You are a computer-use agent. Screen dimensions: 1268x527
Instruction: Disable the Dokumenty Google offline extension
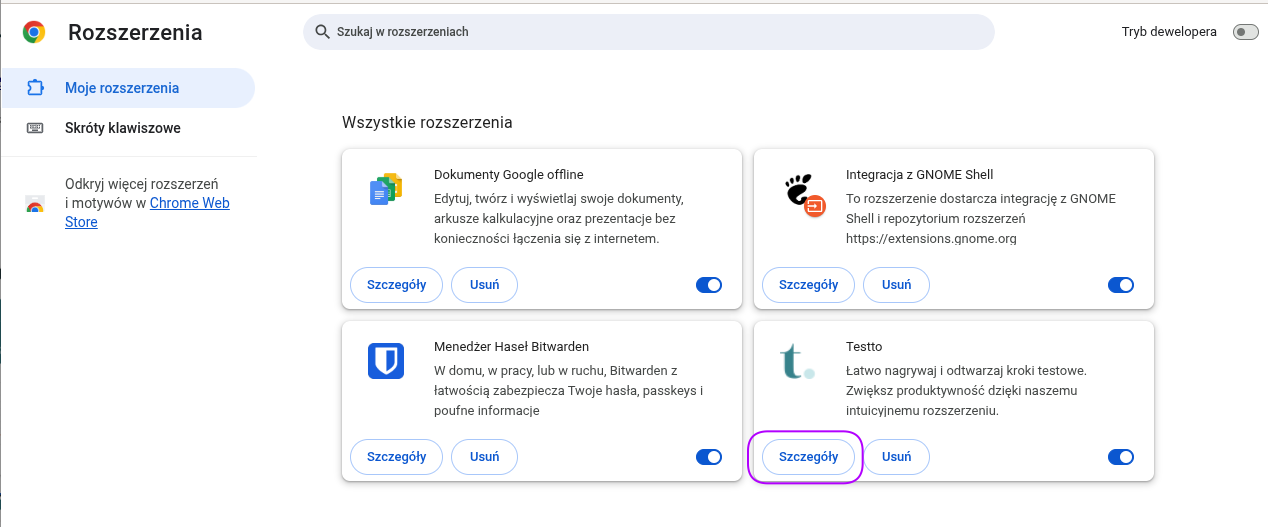[x=708, y=285]
